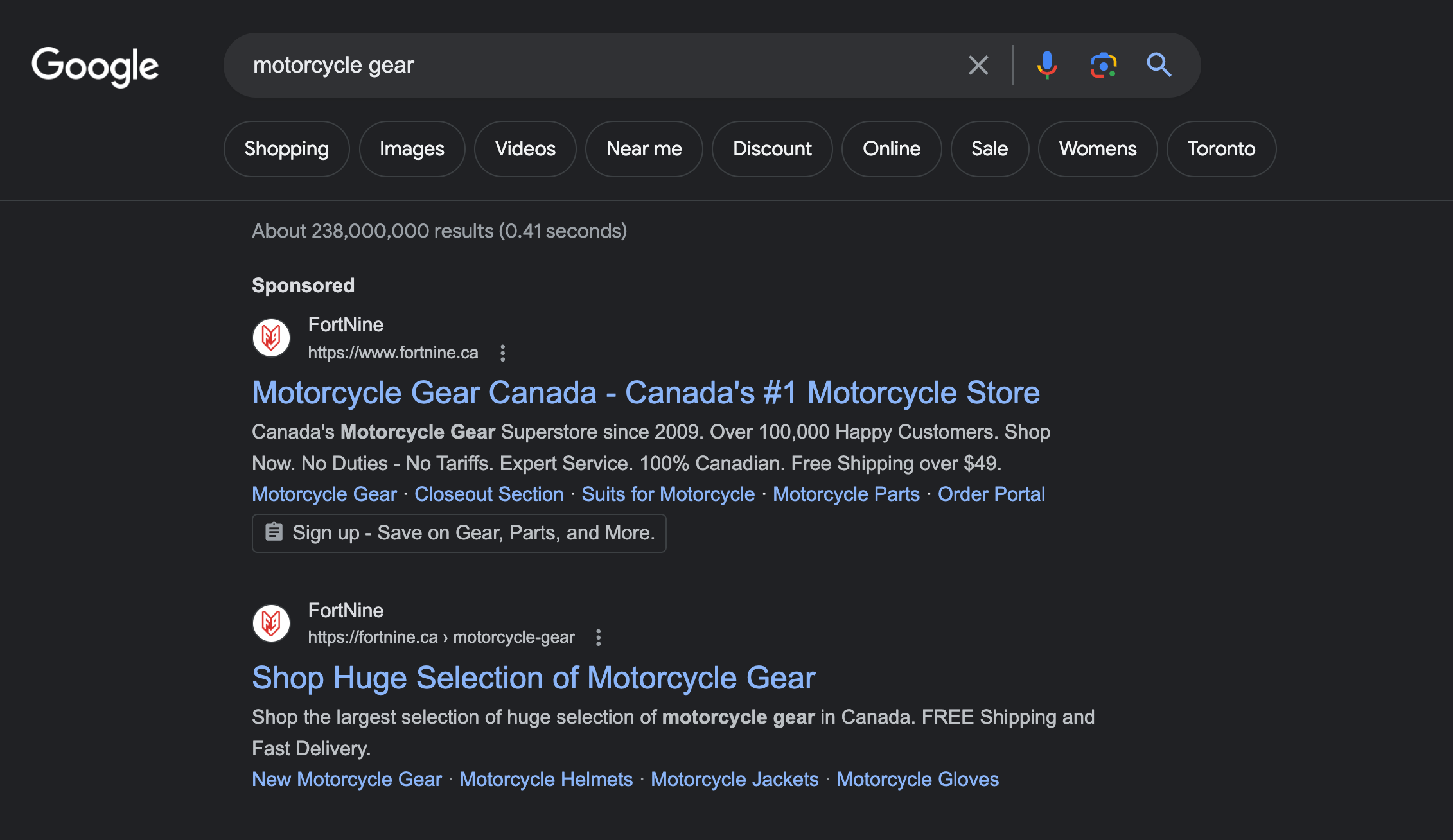Click the magnifying glass search icon
1453x840 pixels.
(x=1159, y=65)
